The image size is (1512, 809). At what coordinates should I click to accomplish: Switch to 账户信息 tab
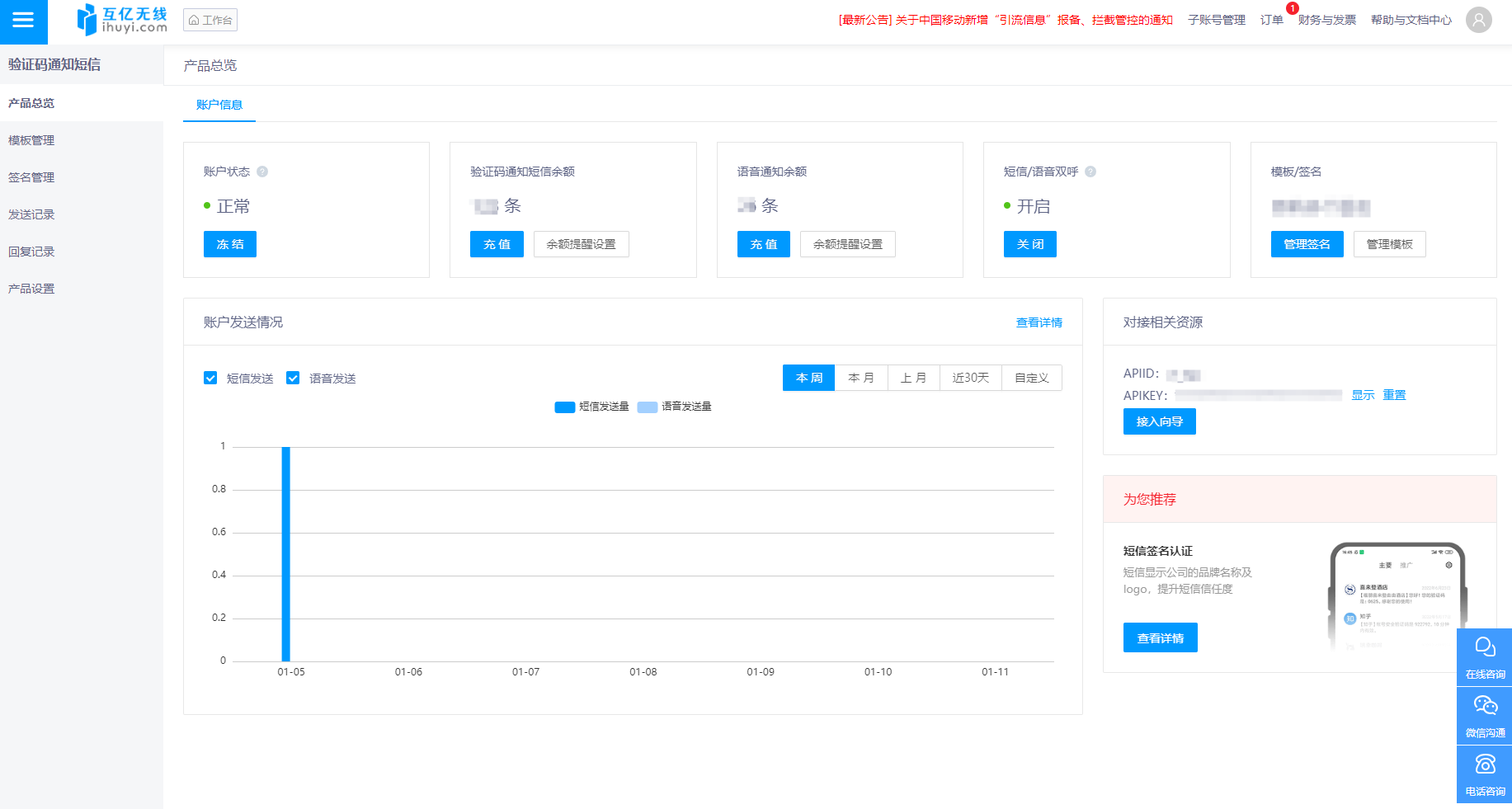[x=219, y=105]
